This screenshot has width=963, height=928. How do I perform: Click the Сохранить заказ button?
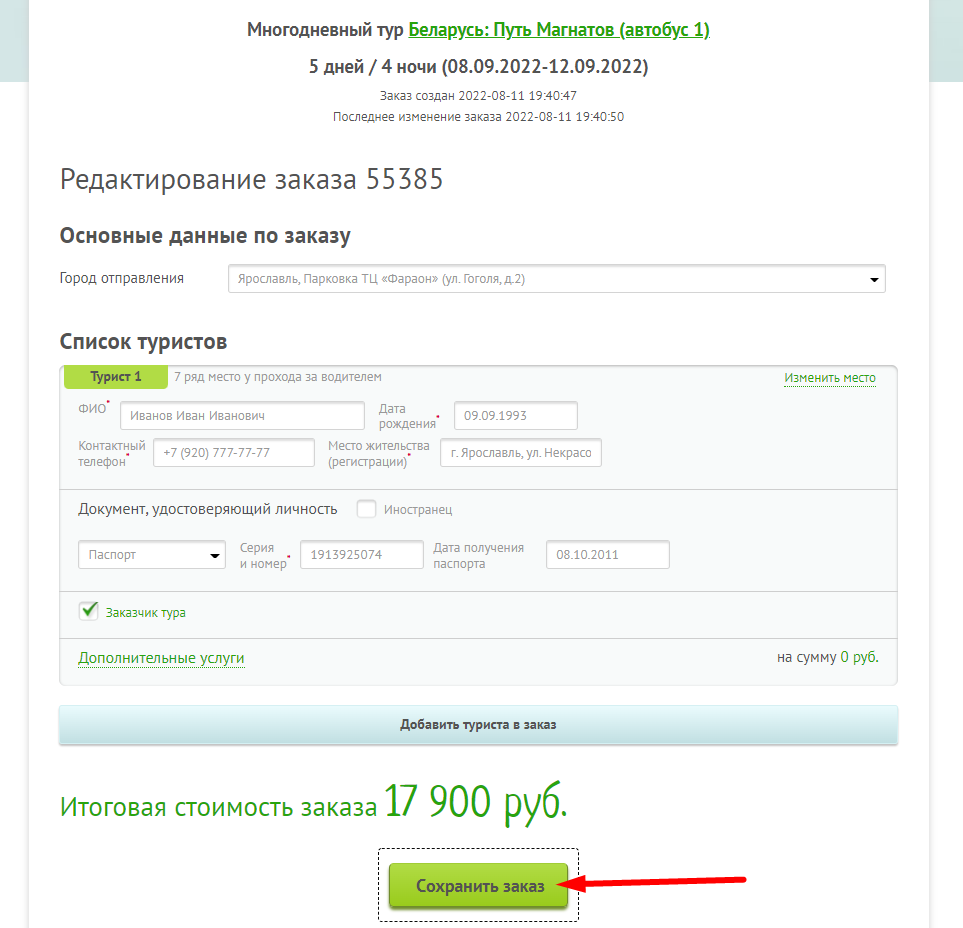(478, 885)
